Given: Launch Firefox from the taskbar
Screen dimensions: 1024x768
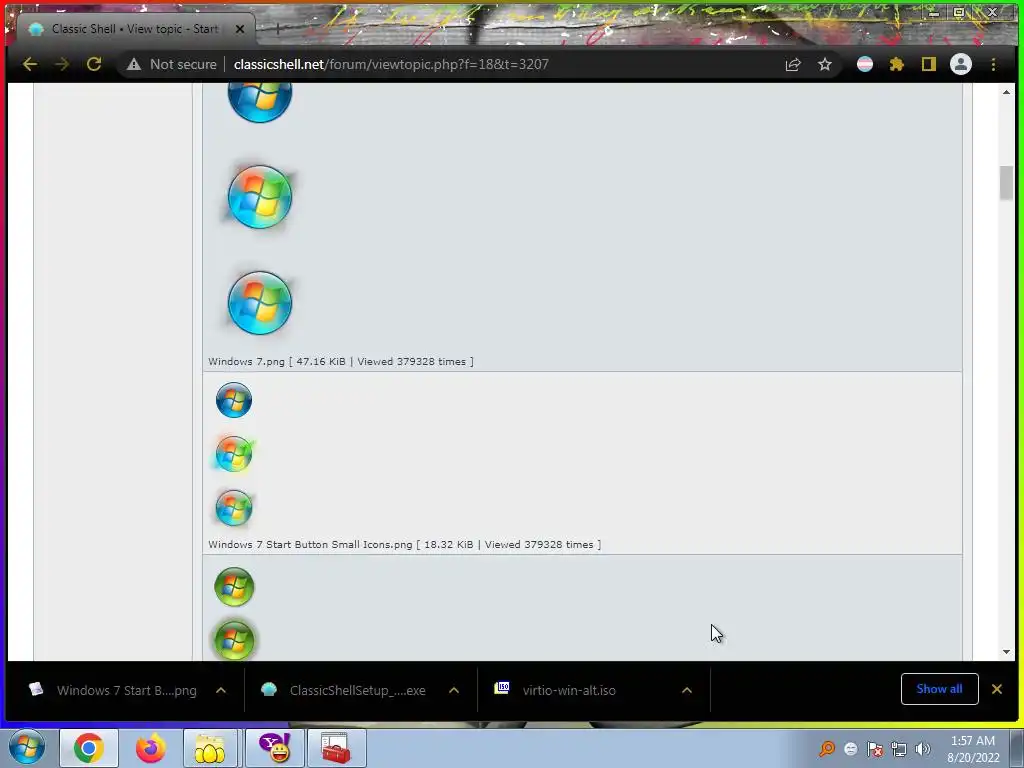Looking at the screenshot, I should pyautogui.click(x=150, y=748).
